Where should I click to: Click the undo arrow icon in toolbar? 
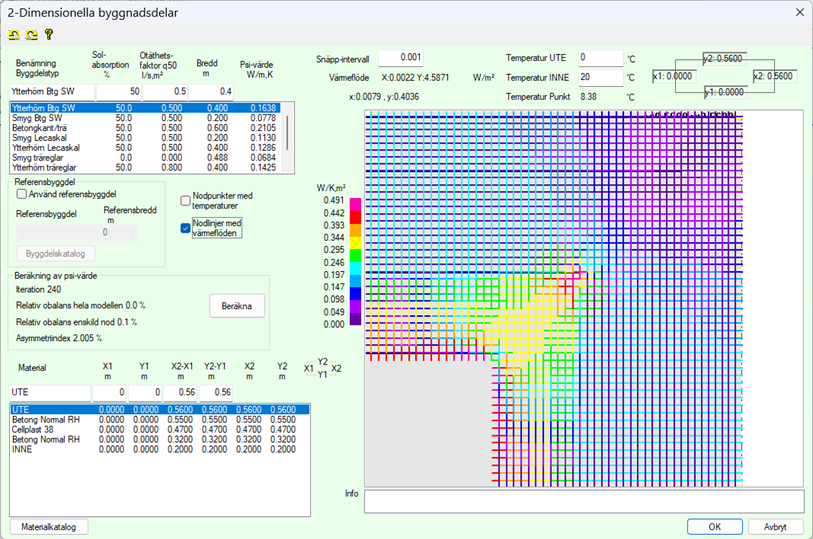[x=14, y=34]
